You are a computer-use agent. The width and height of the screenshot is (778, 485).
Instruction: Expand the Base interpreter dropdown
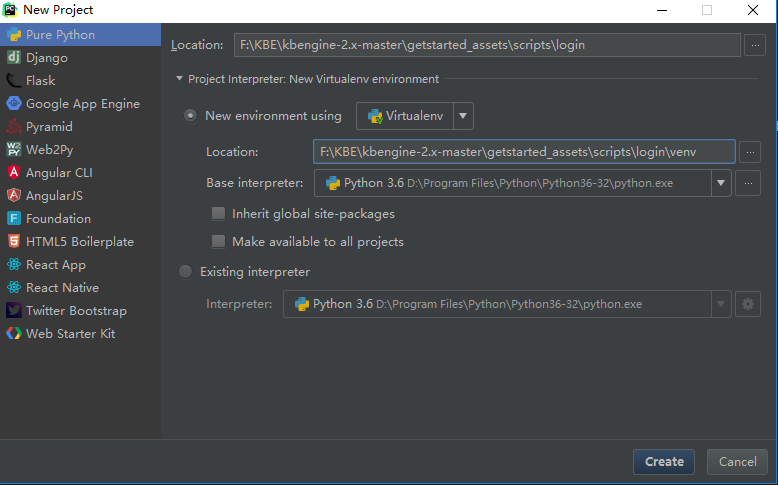pyautogui.click(x=720, y=183)
